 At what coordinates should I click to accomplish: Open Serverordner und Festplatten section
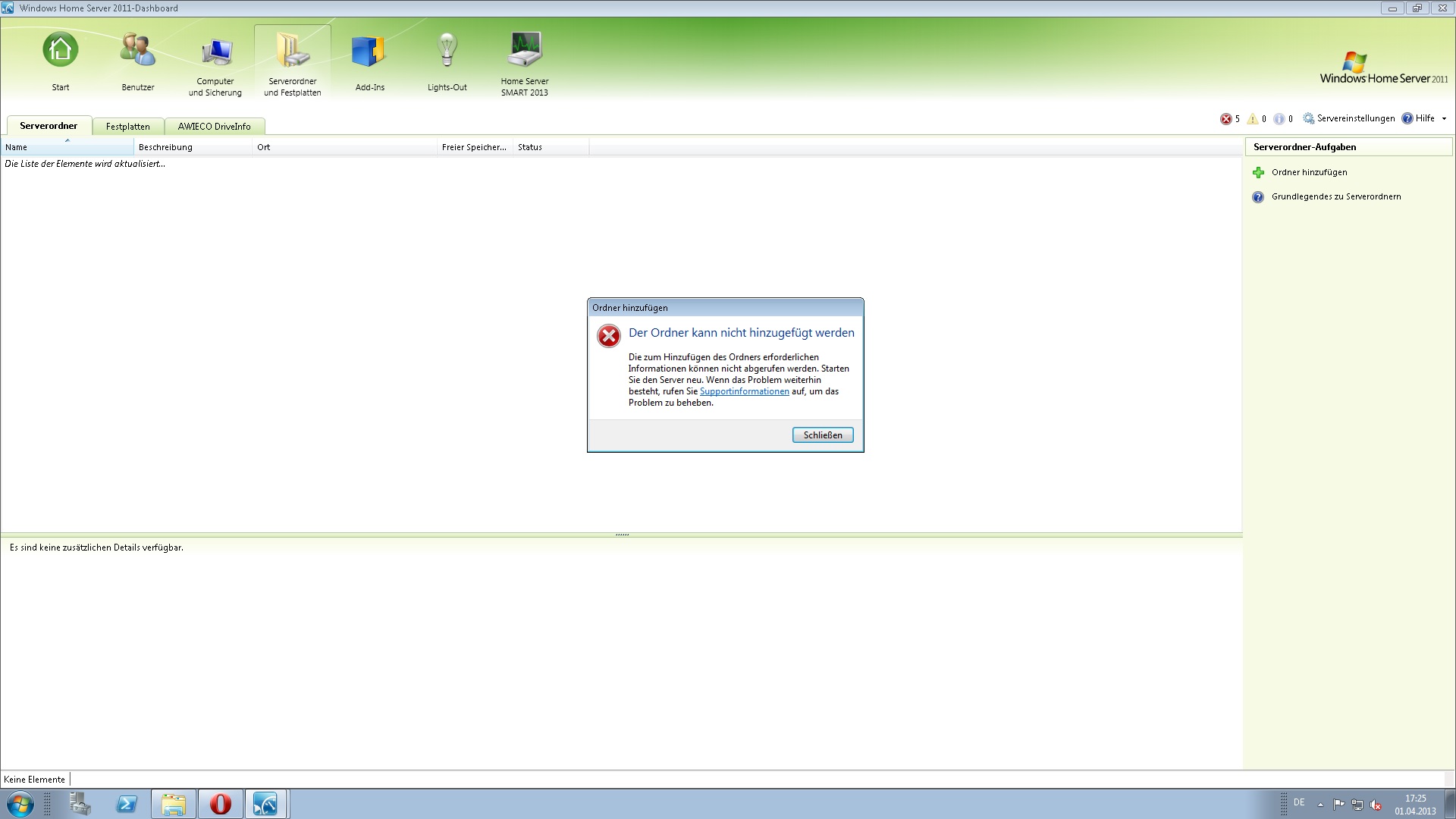point(293,62)
